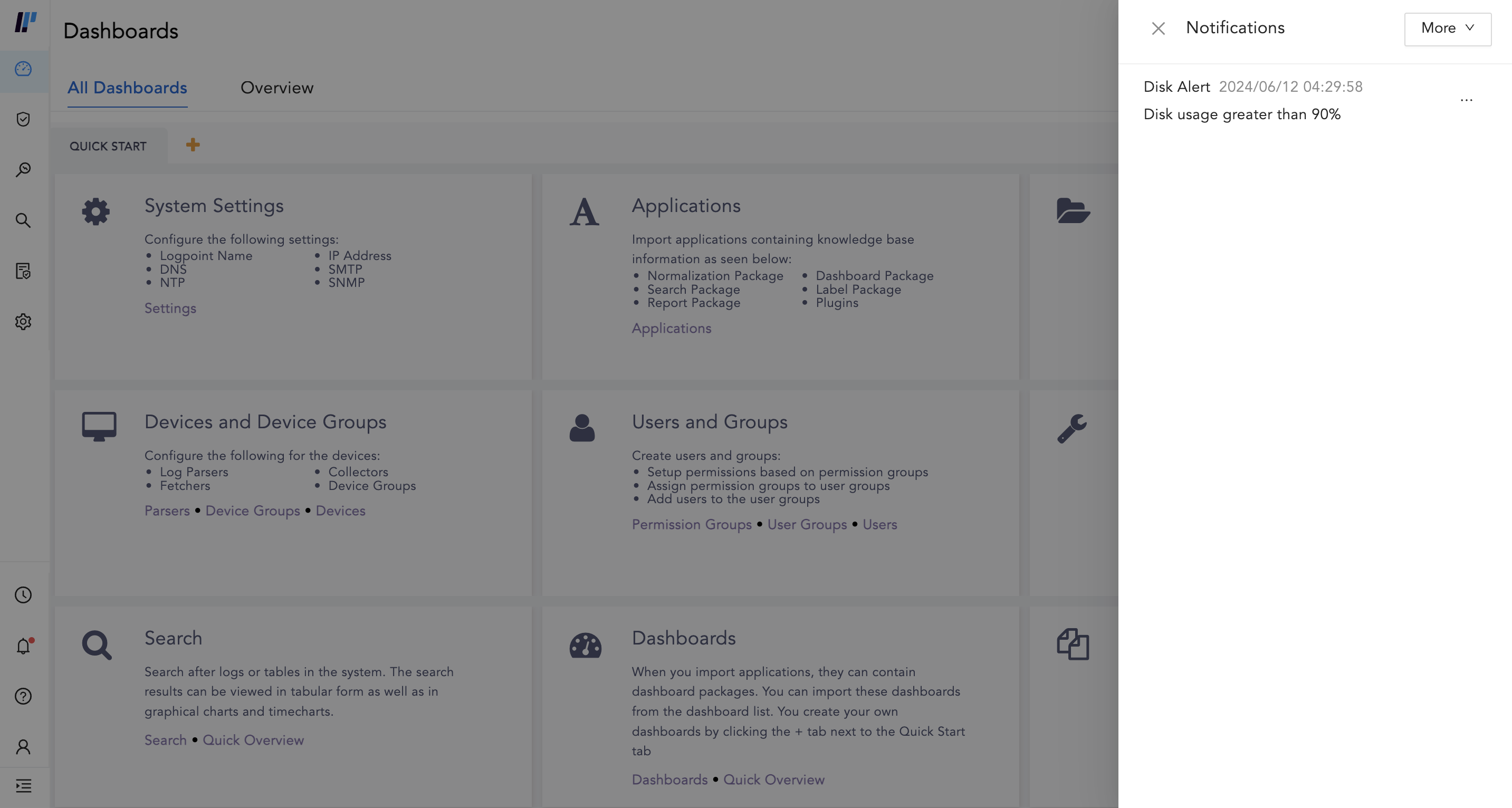Expand the sidebar menu toggle icon
This screenshot has width=1512, height=808.
(x=24, y=786)
